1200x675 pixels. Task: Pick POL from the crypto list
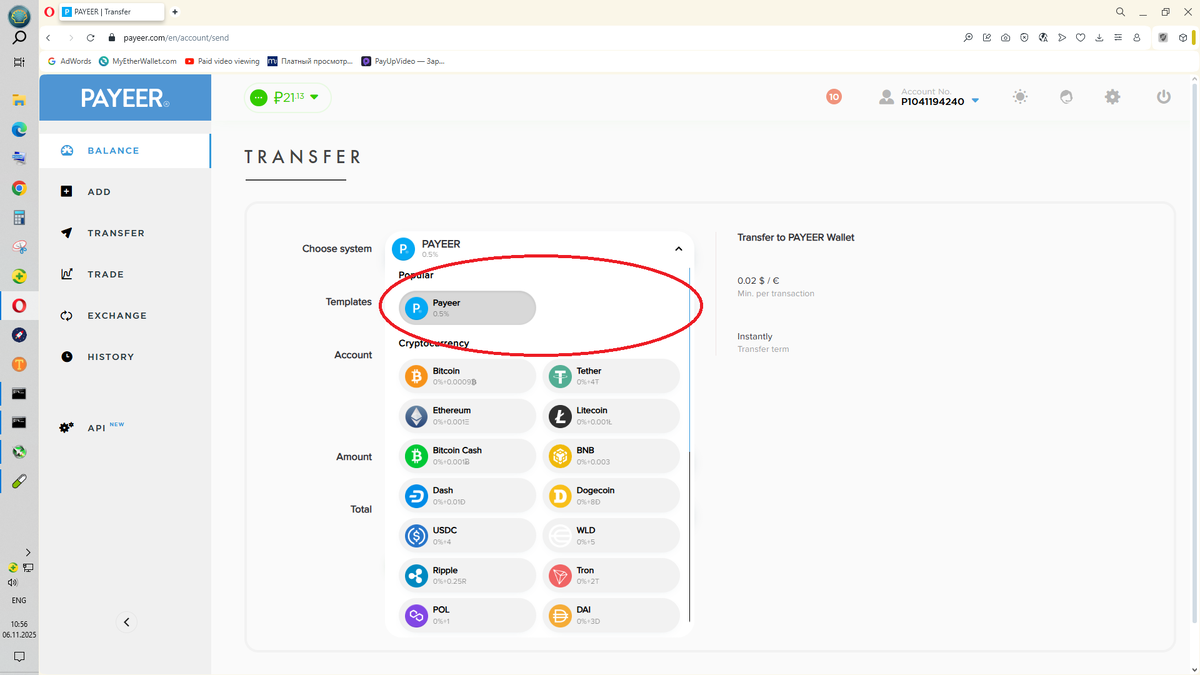click(x=467, y=616)
